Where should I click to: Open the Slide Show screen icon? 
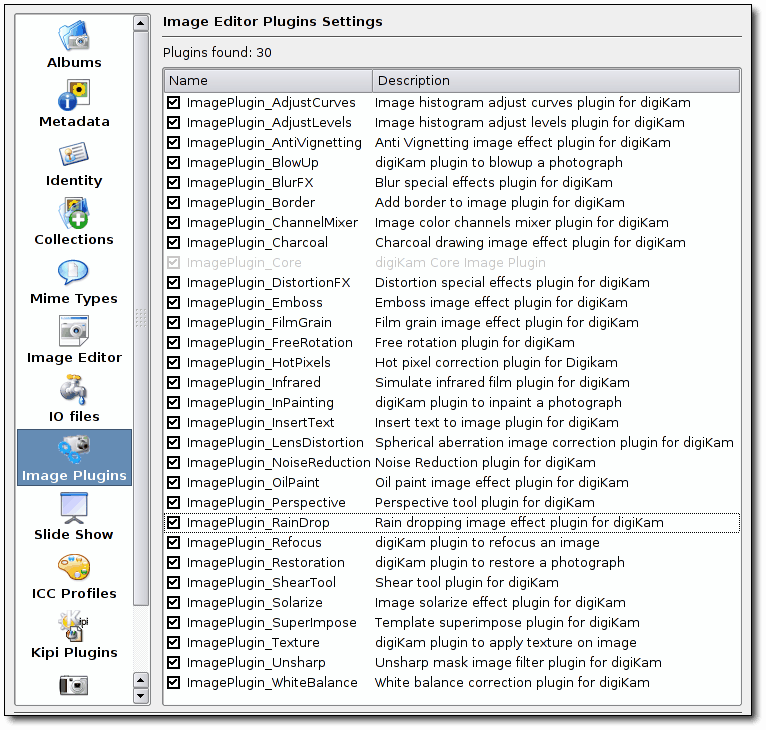click(74, 508)
